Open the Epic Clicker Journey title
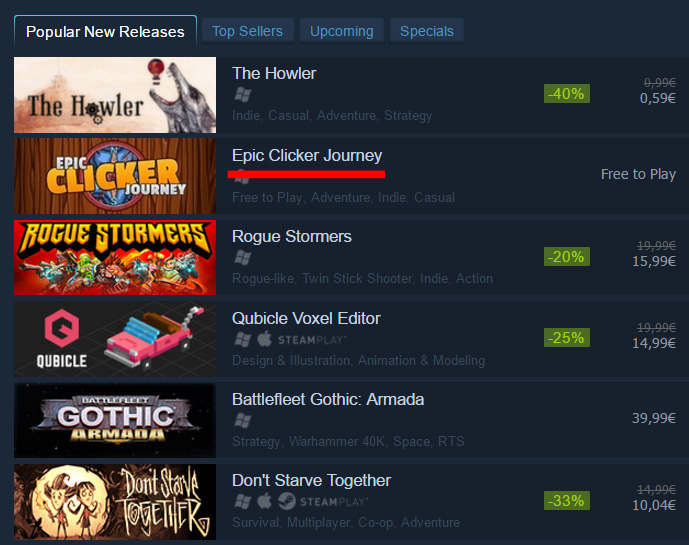Image resolution: width=689 pixels, height=545 pixels. (307, 156)
